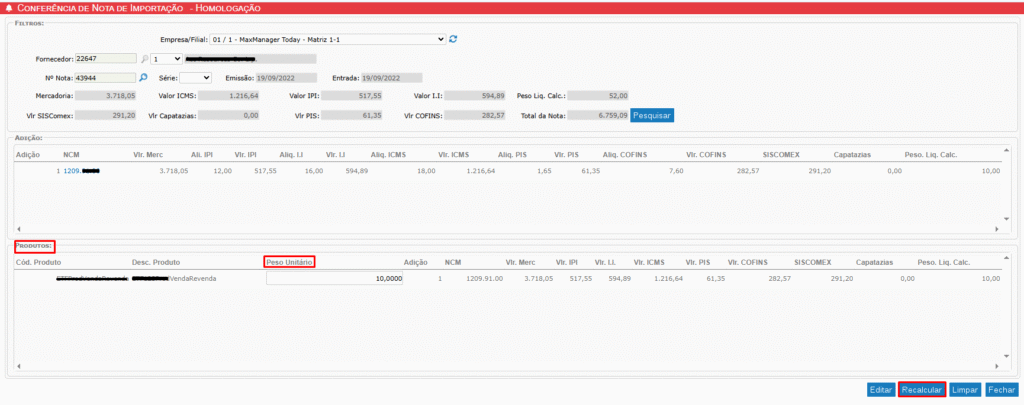Screen dimensions: 1024x405
Task: Expand the supplier branch dropdown showing 1
Action: tap(166, 59)
